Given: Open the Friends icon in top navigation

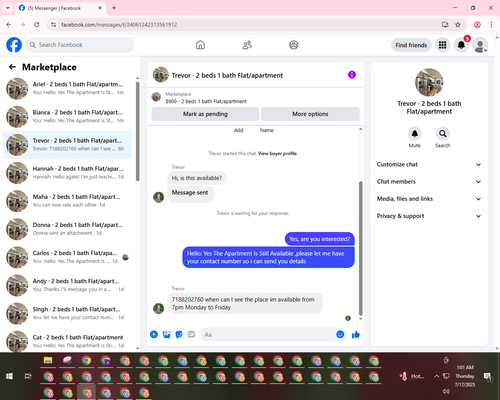Looking at the screenshot, I should [x=247, y=45].
